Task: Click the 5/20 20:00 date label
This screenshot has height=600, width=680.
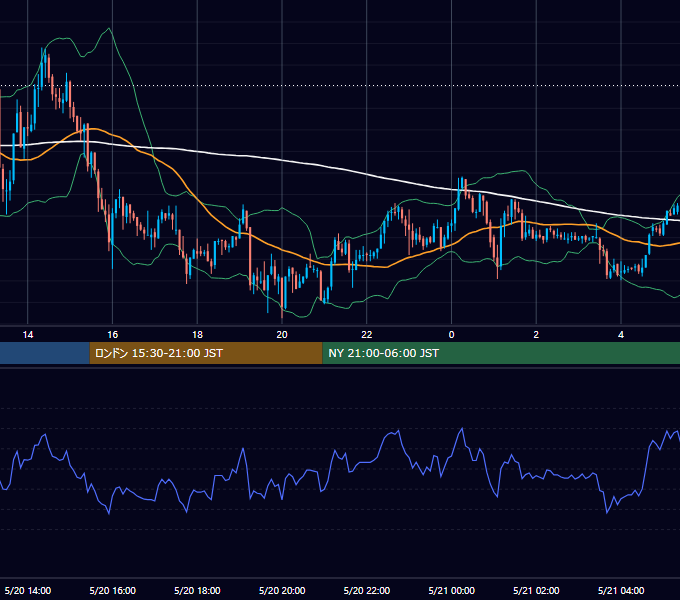Action: pos(282,590)
